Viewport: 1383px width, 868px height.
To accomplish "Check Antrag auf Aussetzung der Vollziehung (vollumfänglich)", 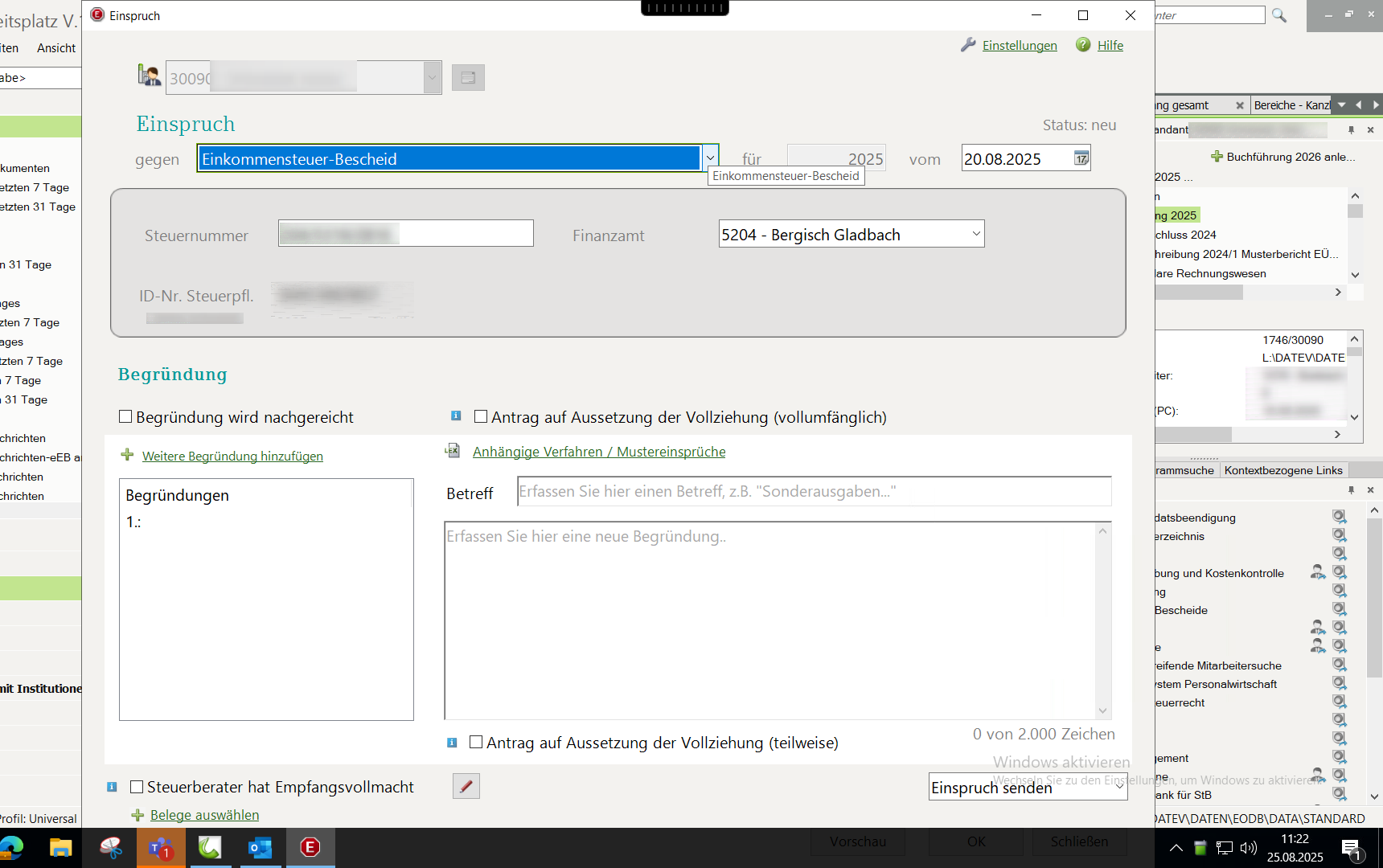I will click(481, 416).
